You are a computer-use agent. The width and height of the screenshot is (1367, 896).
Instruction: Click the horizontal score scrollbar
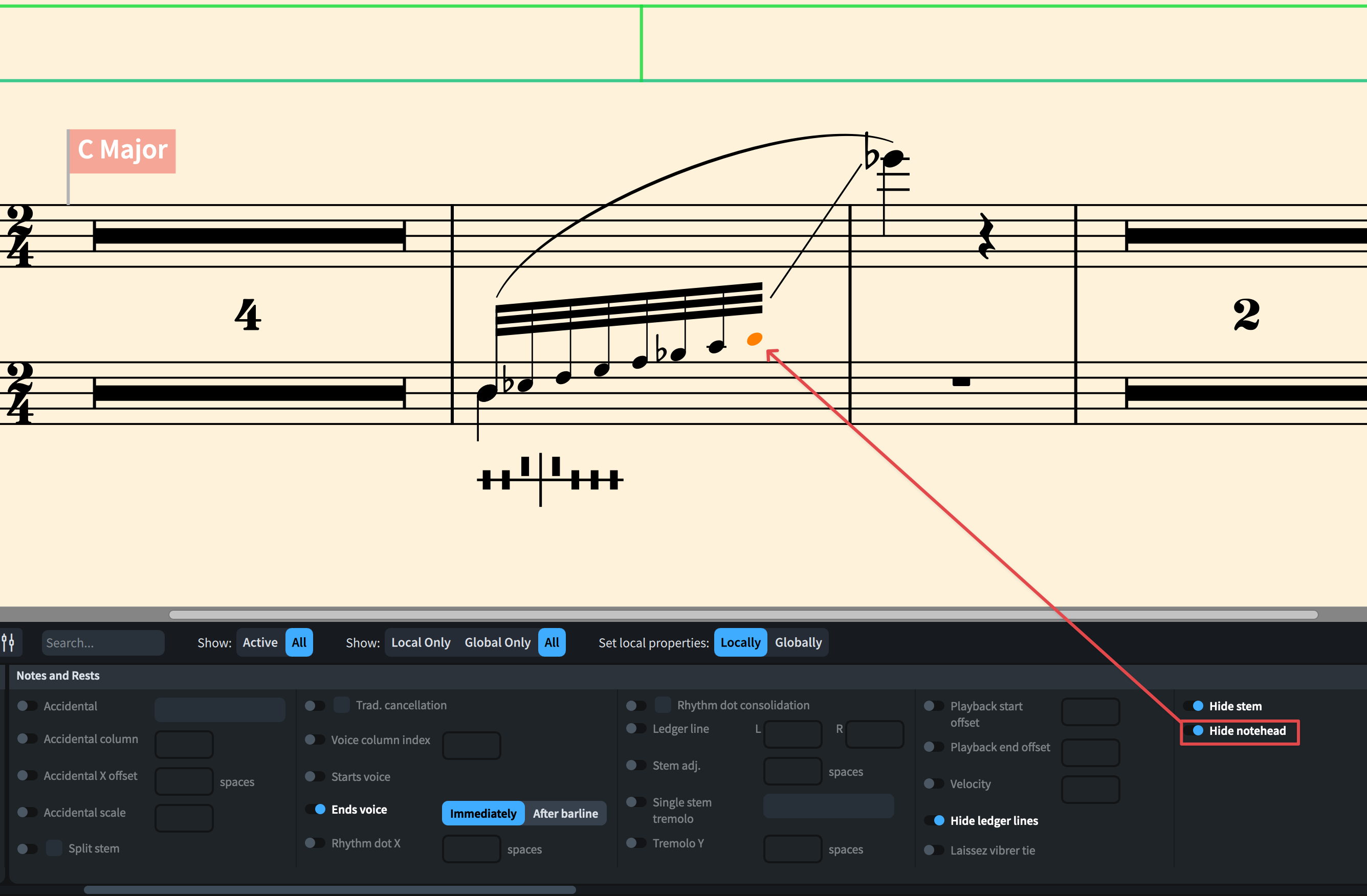click(x=743, y=615)
